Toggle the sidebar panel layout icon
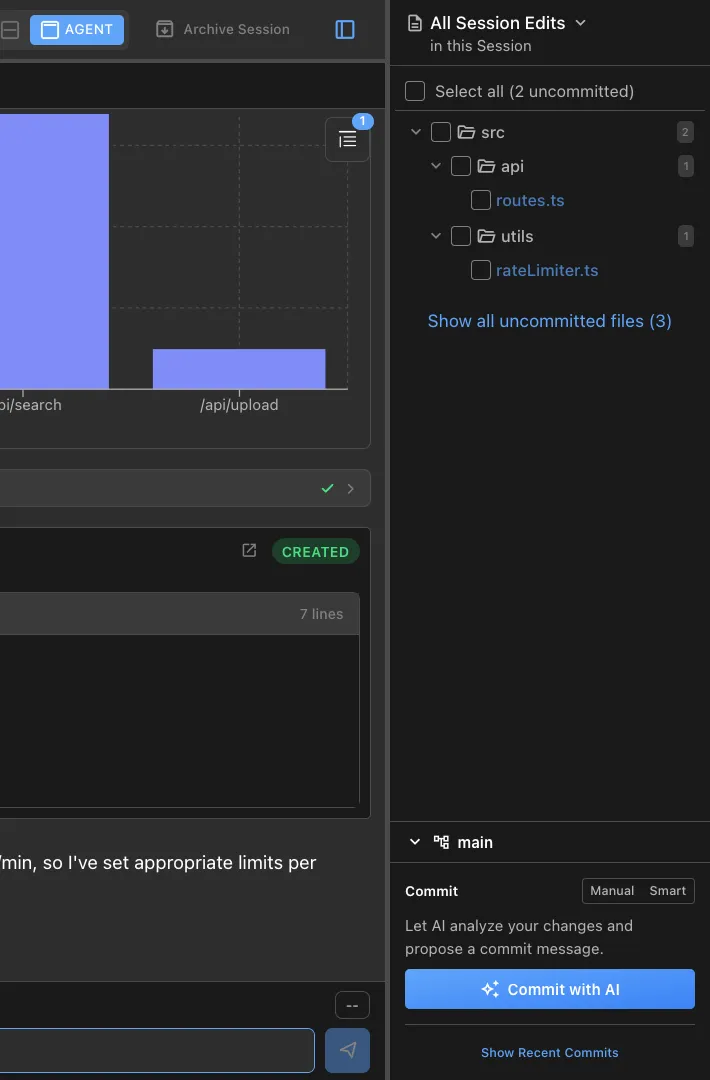This screenshot has height=1080, width=710. pyautogui.click(x=345, y=30)
